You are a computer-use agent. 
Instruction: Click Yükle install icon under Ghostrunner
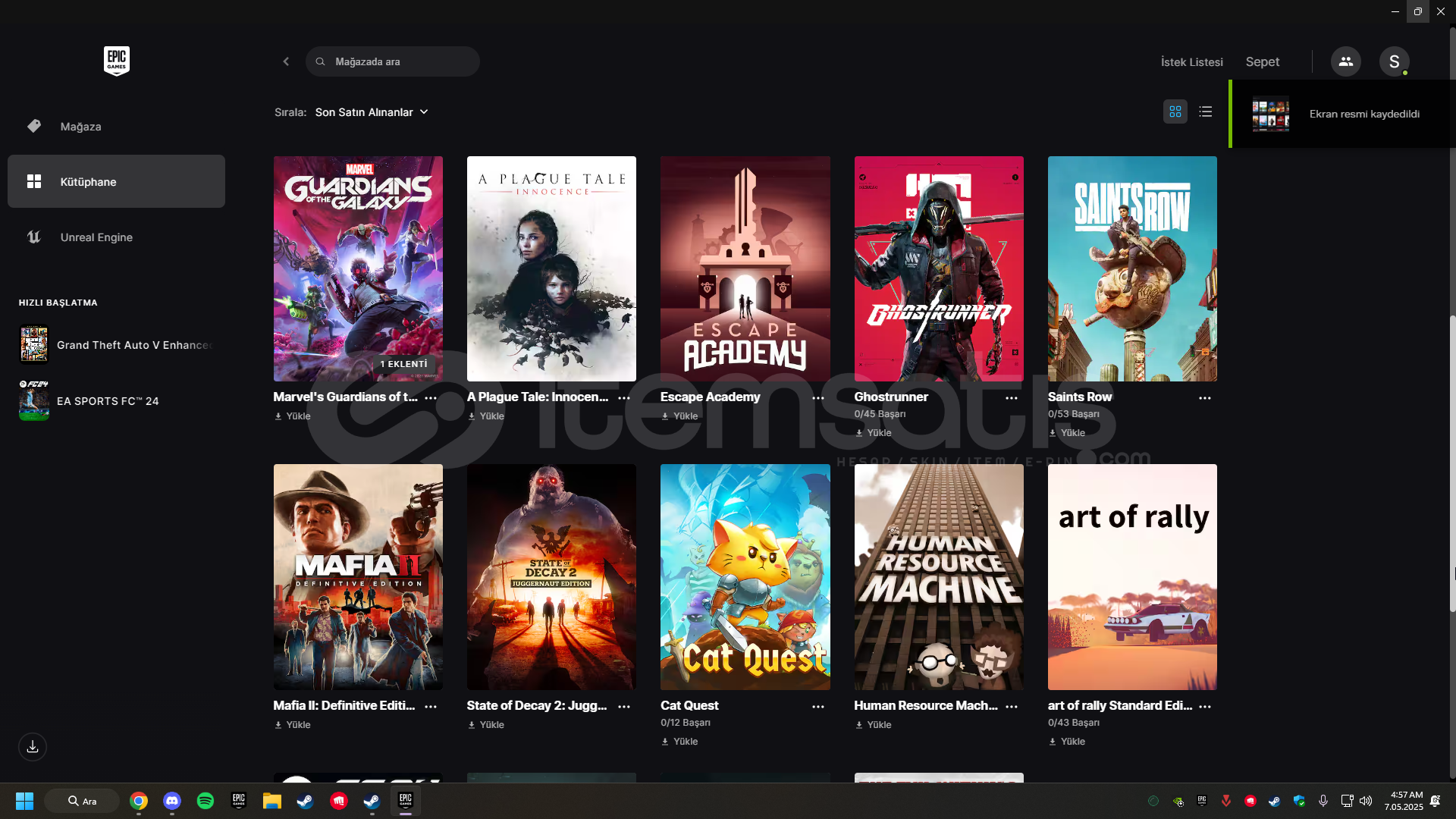pyautogui.click(x=859, y=433)
